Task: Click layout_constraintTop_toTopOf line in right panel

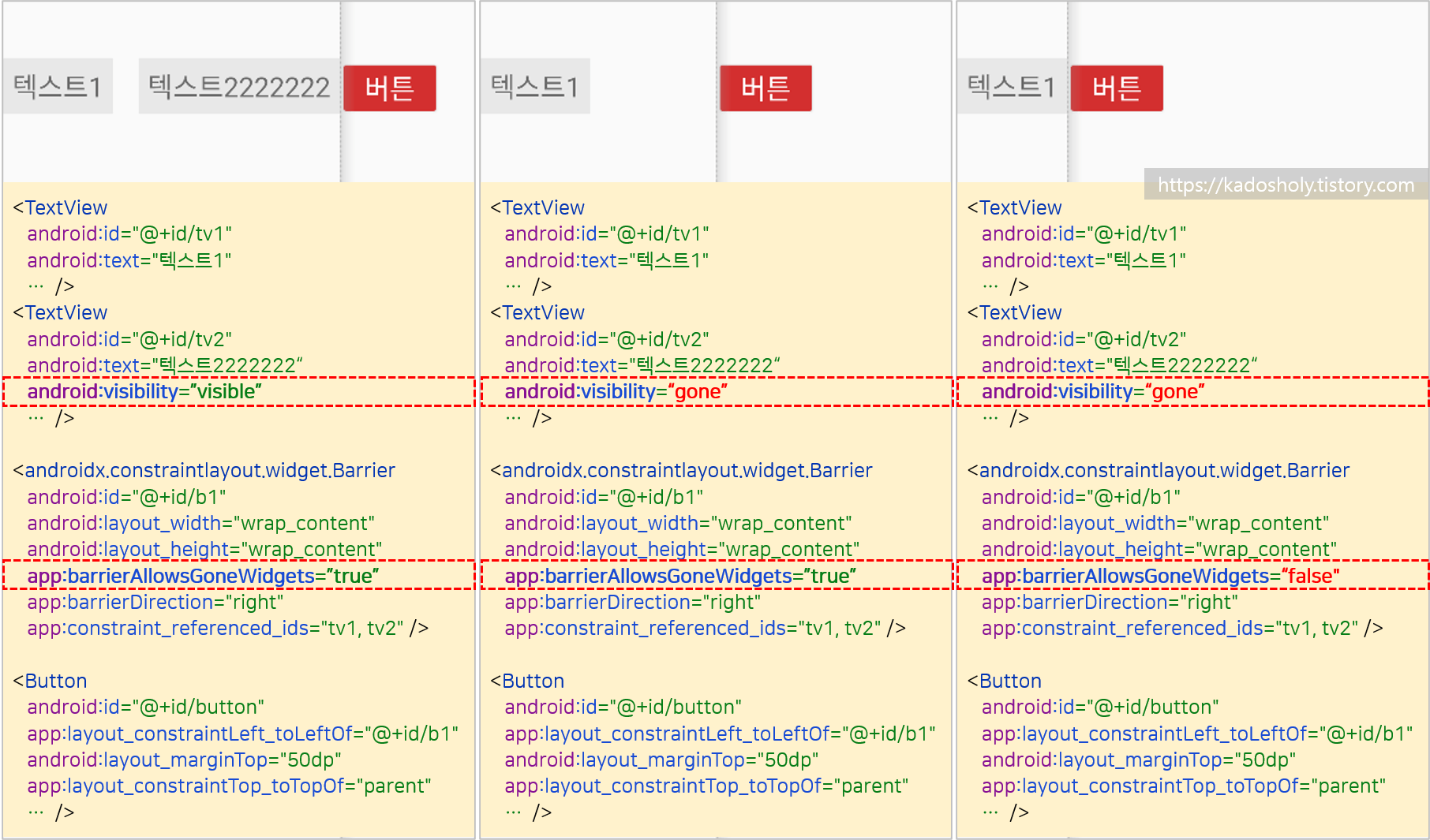Action: 1184,786
